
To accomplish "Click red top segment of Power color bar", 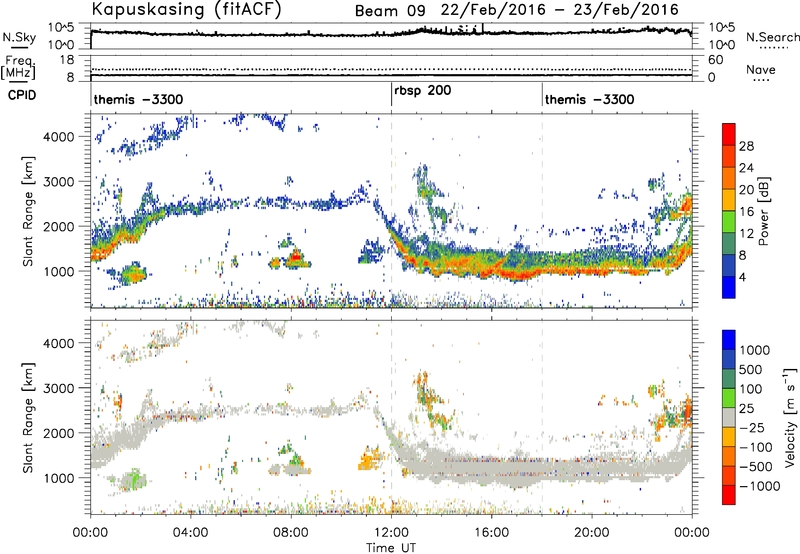I will click(x=729, y=135).
